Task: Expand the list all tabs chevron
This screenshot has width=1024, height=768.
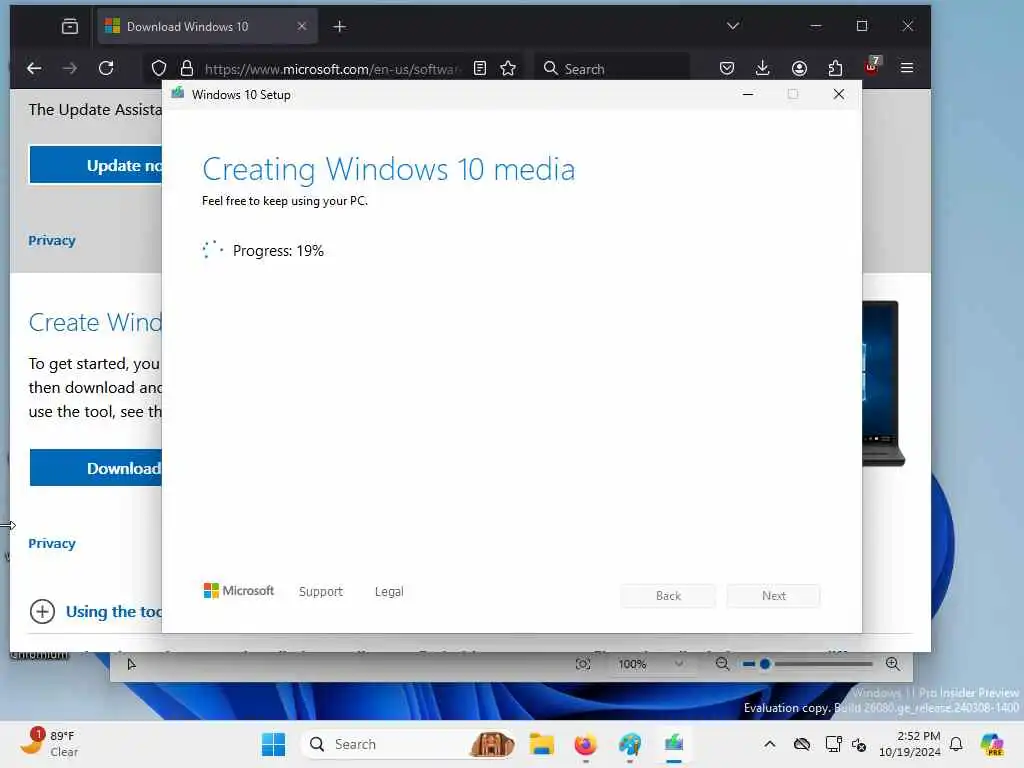Action: (x=733, y=25)
